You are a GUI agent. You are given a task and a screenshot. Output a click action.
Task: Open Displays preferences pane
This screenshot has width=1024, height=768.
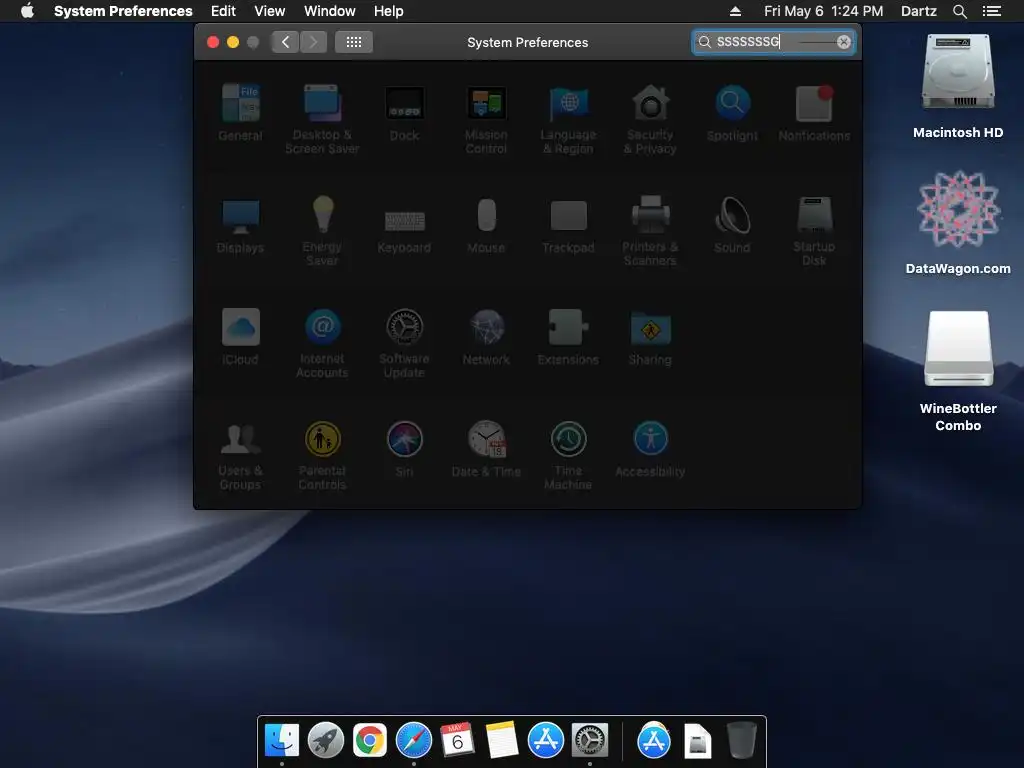240,225
